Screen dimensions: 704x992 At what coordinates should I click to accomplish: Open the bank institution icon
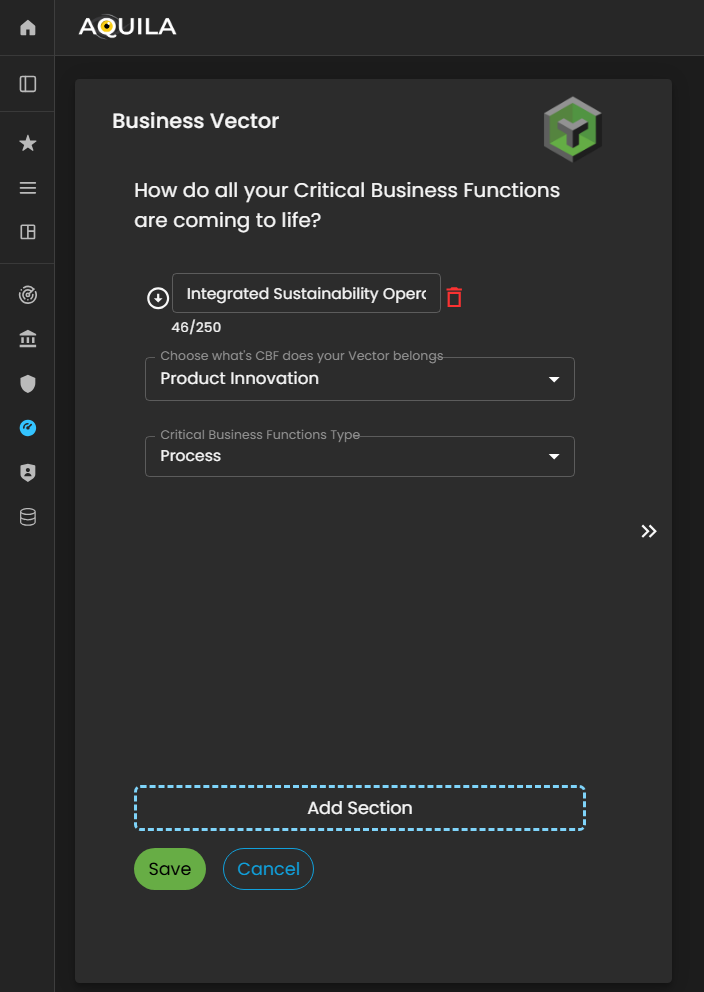coord(28,340)
